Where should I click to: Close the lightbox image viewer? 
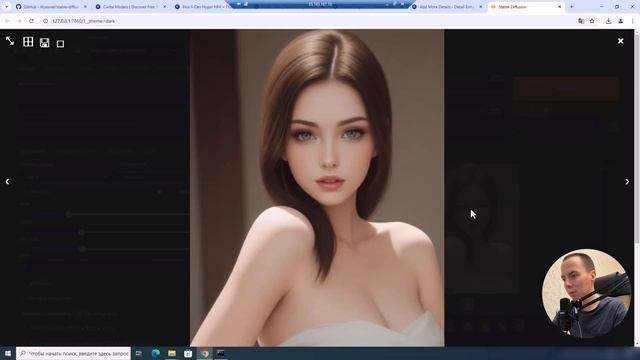tap(620, 41)
